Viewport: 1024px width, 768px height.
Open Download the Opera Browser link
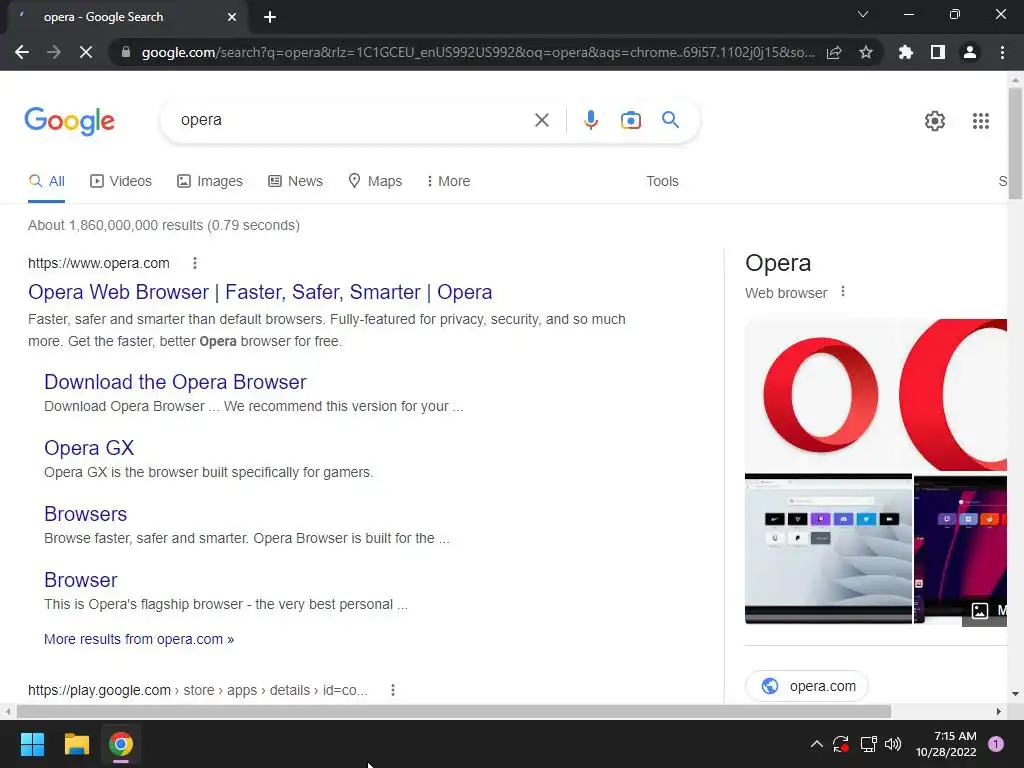click(175, 382)
